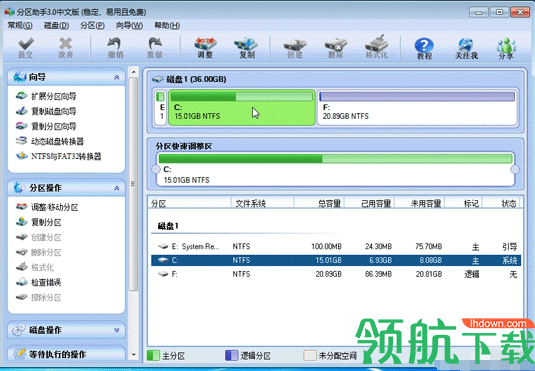The width and height of the screenshot is (535, 371).
Task: Click the 6.93GB used value for C:
Action: 380,260
